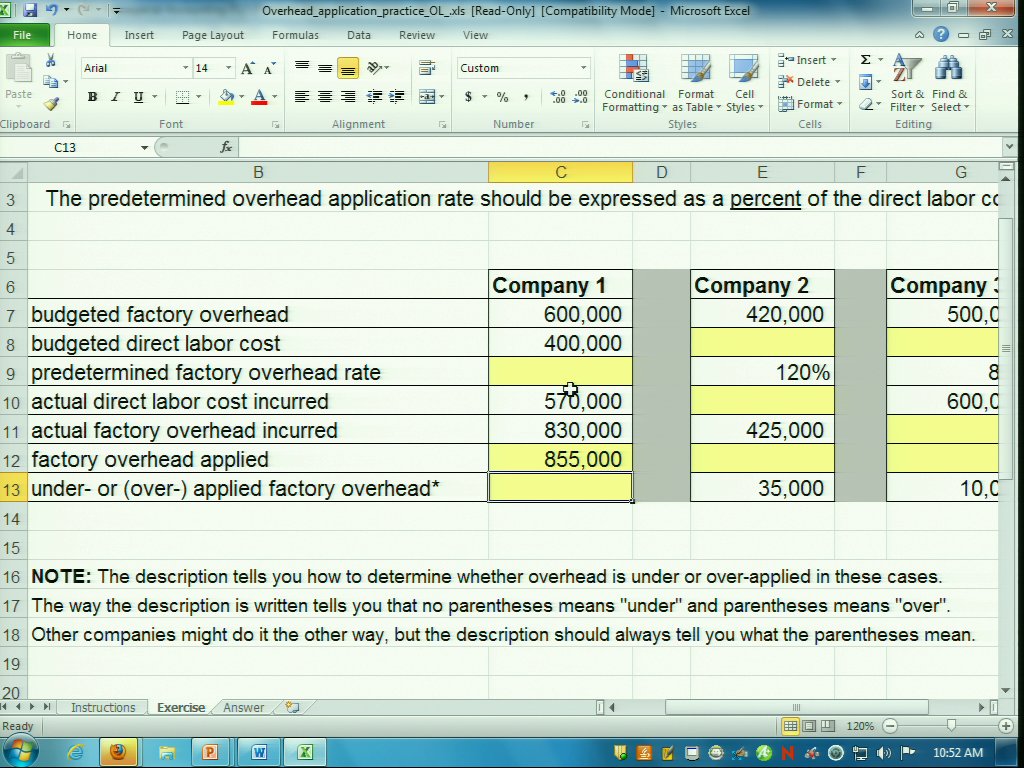Screen dimensions: 1024x768
Task: Click the font color red swatch button
Action: point(259,97)
